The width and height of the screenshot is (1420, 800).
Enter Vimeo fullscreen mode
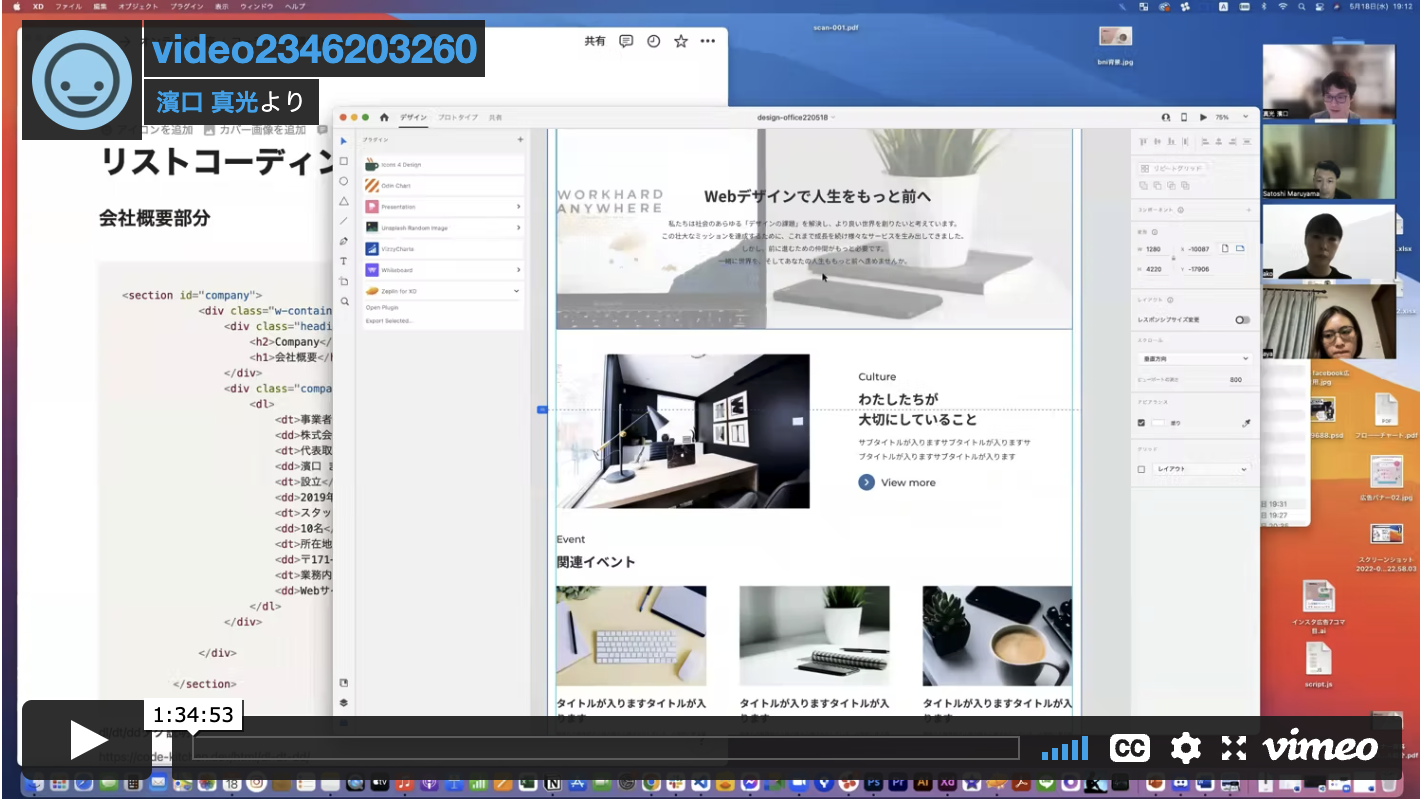1233,748
